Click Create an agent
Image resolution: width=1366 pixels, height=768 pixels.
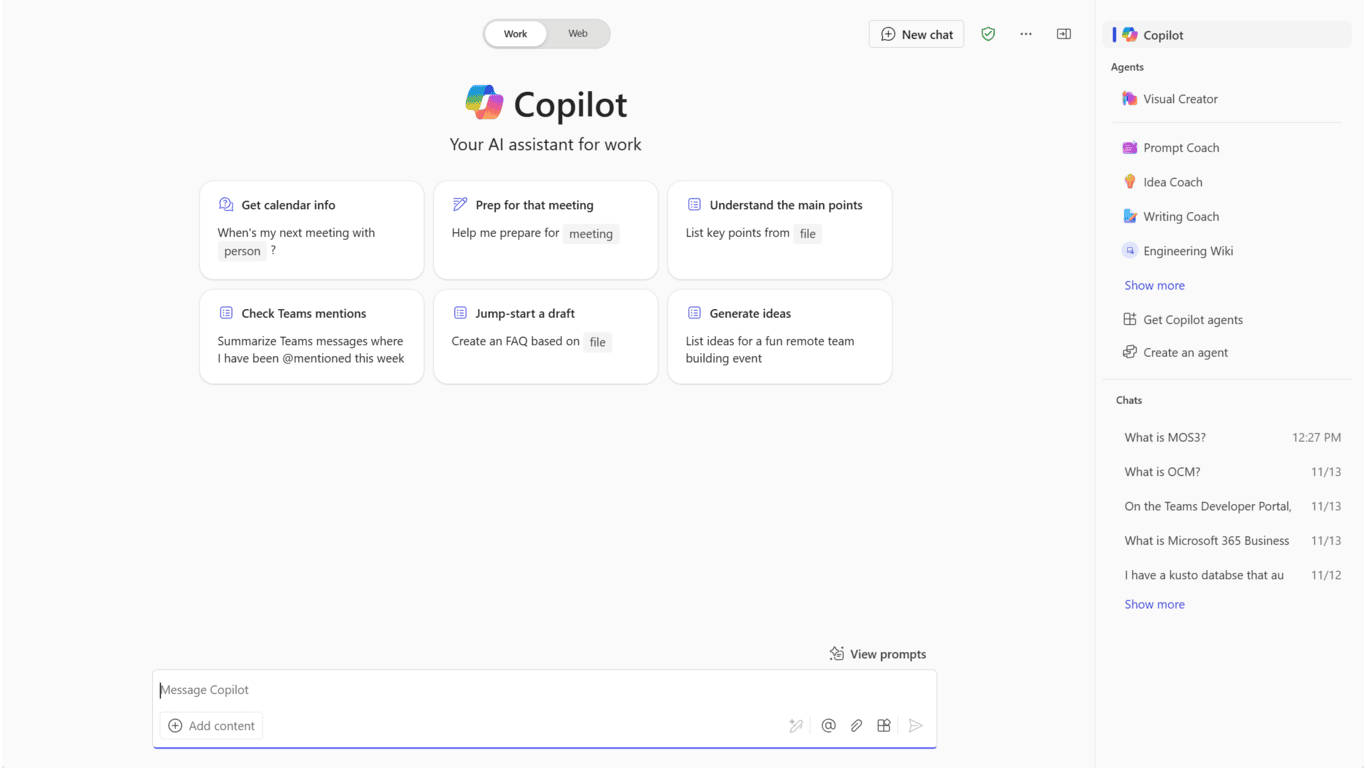[1185, 352]
